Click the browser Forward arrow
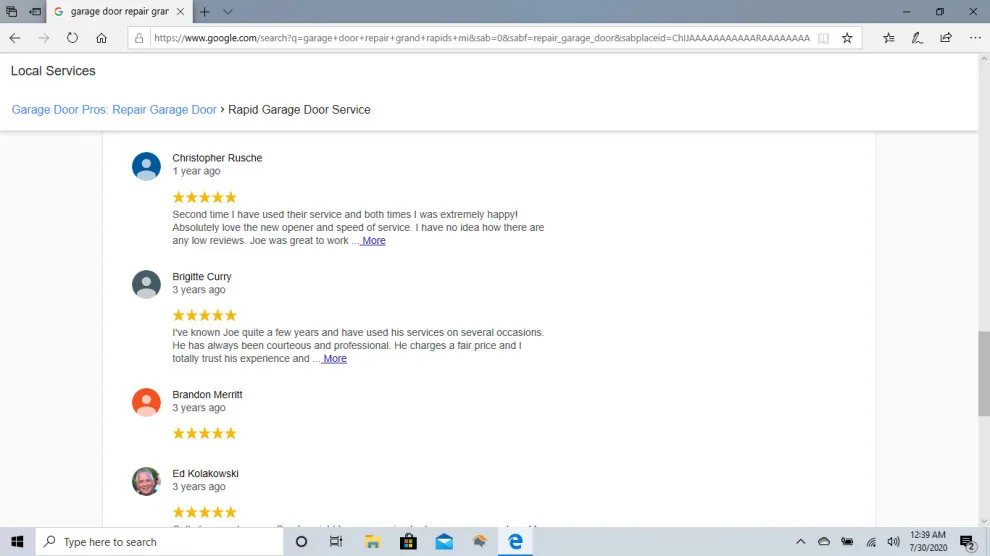The width and height of the screenshot is (990, 556). point(44,38)
